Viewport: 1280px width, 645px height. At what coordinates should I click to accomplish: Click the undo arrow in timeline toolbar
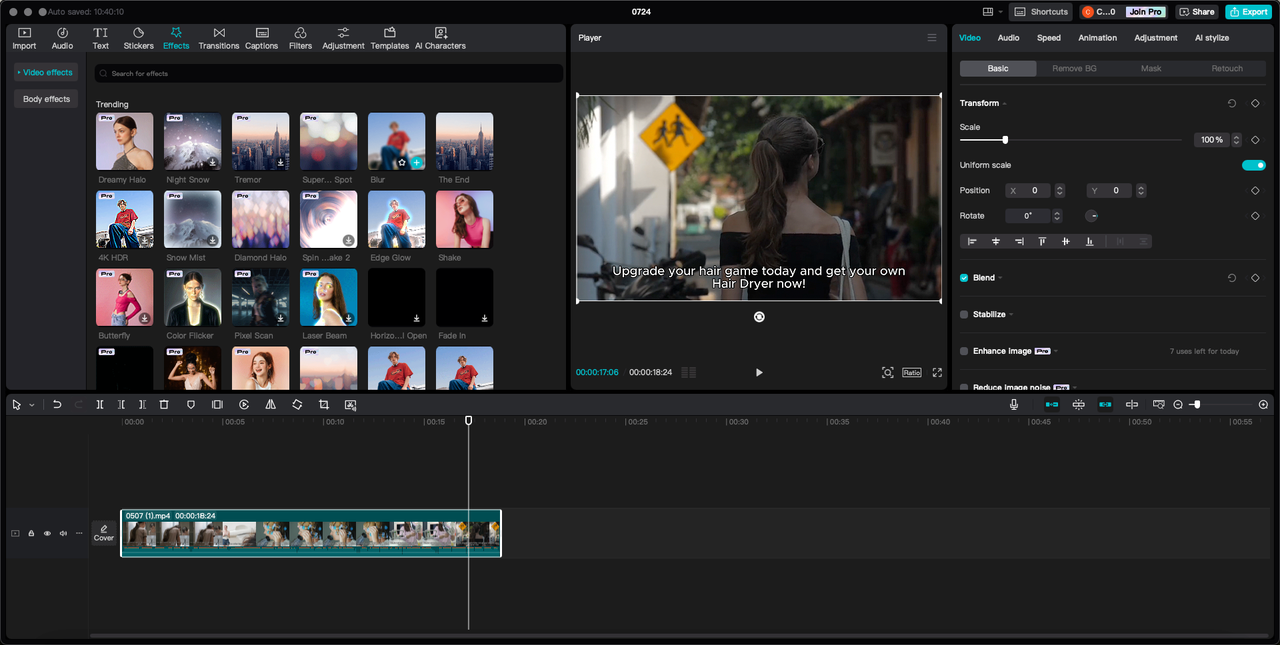(x=57, y=404)
